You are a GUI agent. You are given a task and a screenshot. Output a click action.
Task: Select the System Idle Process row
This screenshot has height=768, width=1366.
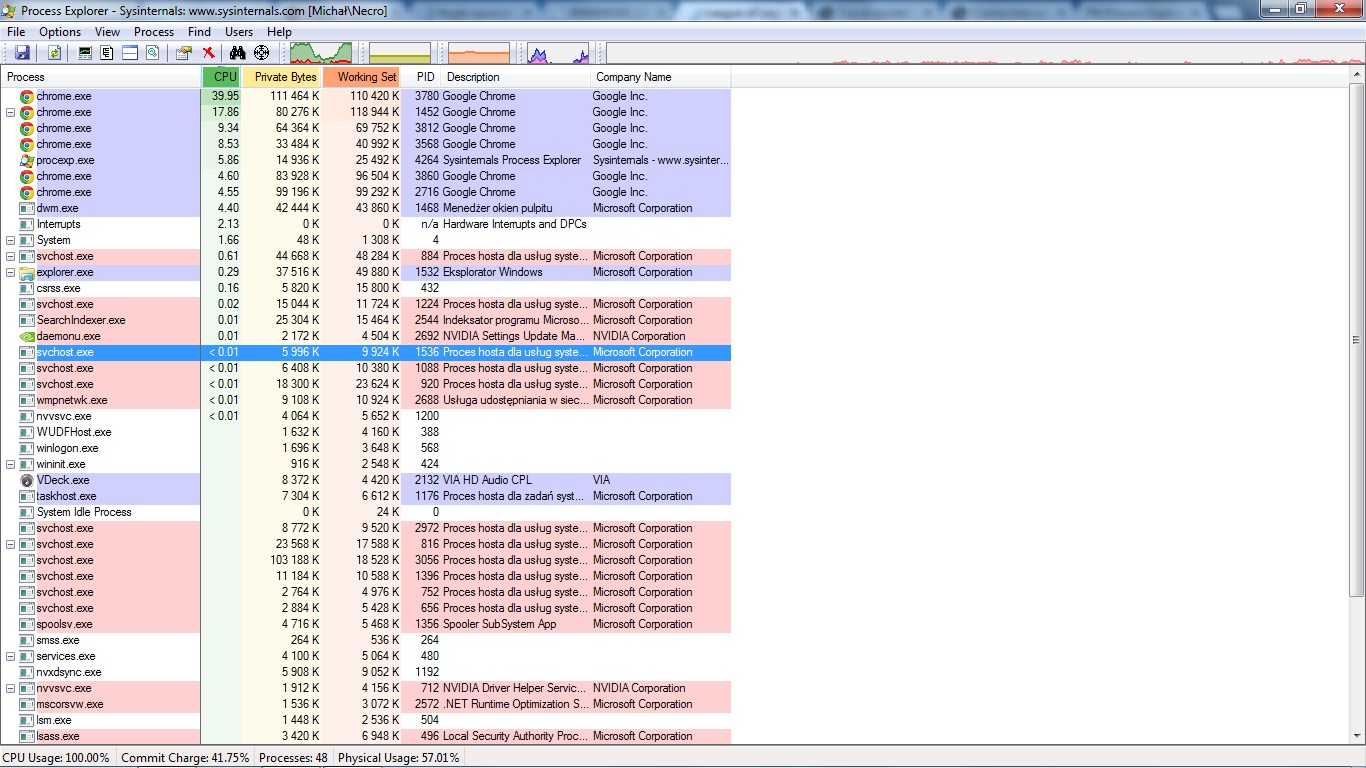click(366, 512)
